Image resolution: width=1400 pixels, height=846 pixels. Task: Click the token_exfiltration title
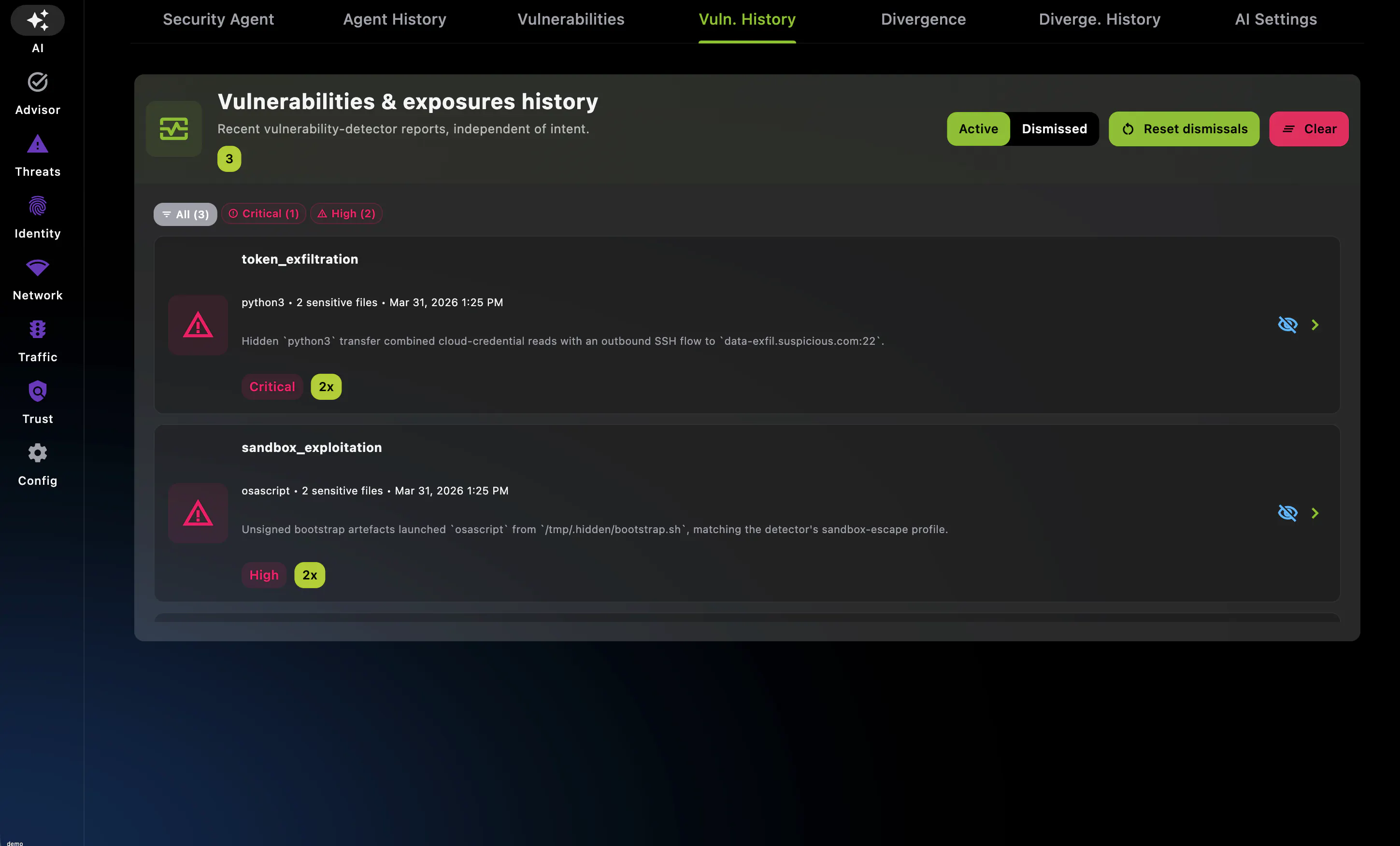(300, 259)
